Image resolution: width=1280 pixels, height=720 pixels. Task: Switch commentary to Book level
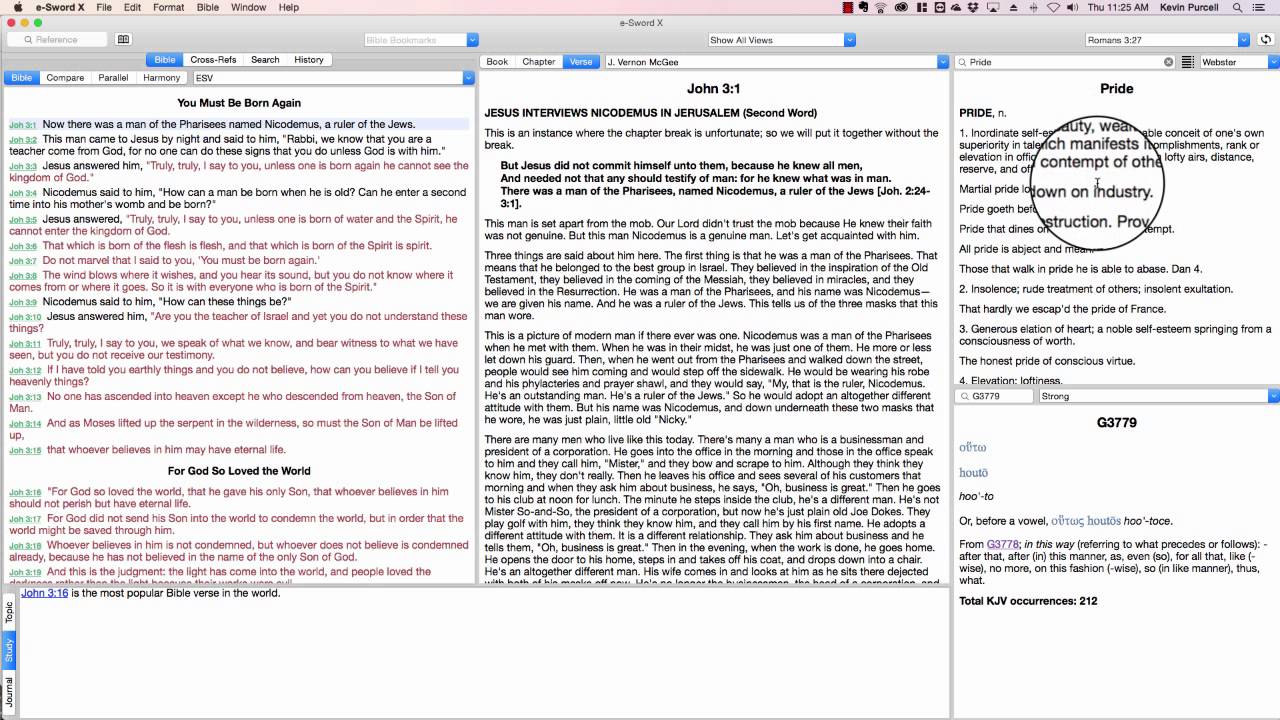pyautogui.click(x=497, y=62)
